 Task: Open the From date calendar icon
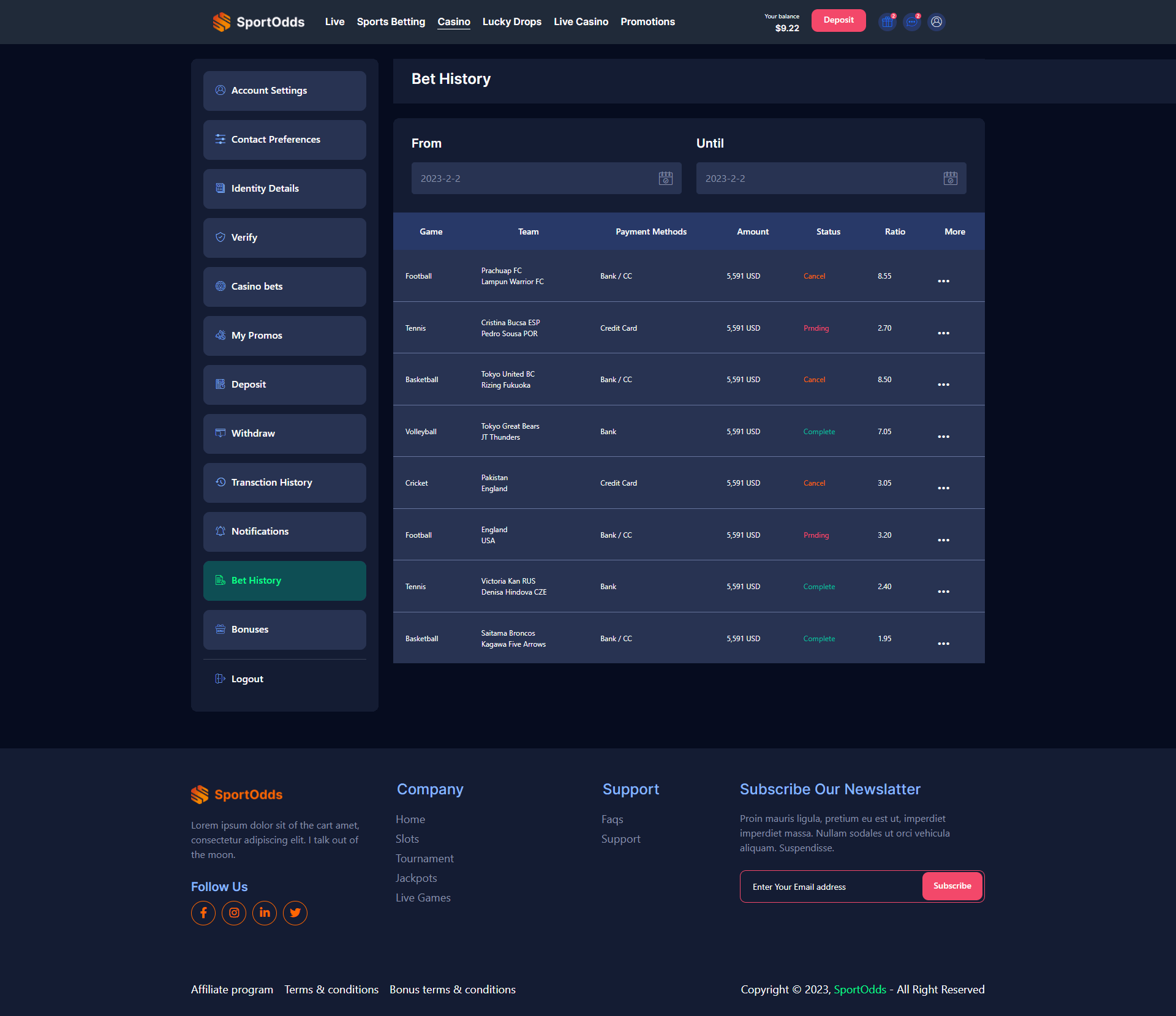666,178
